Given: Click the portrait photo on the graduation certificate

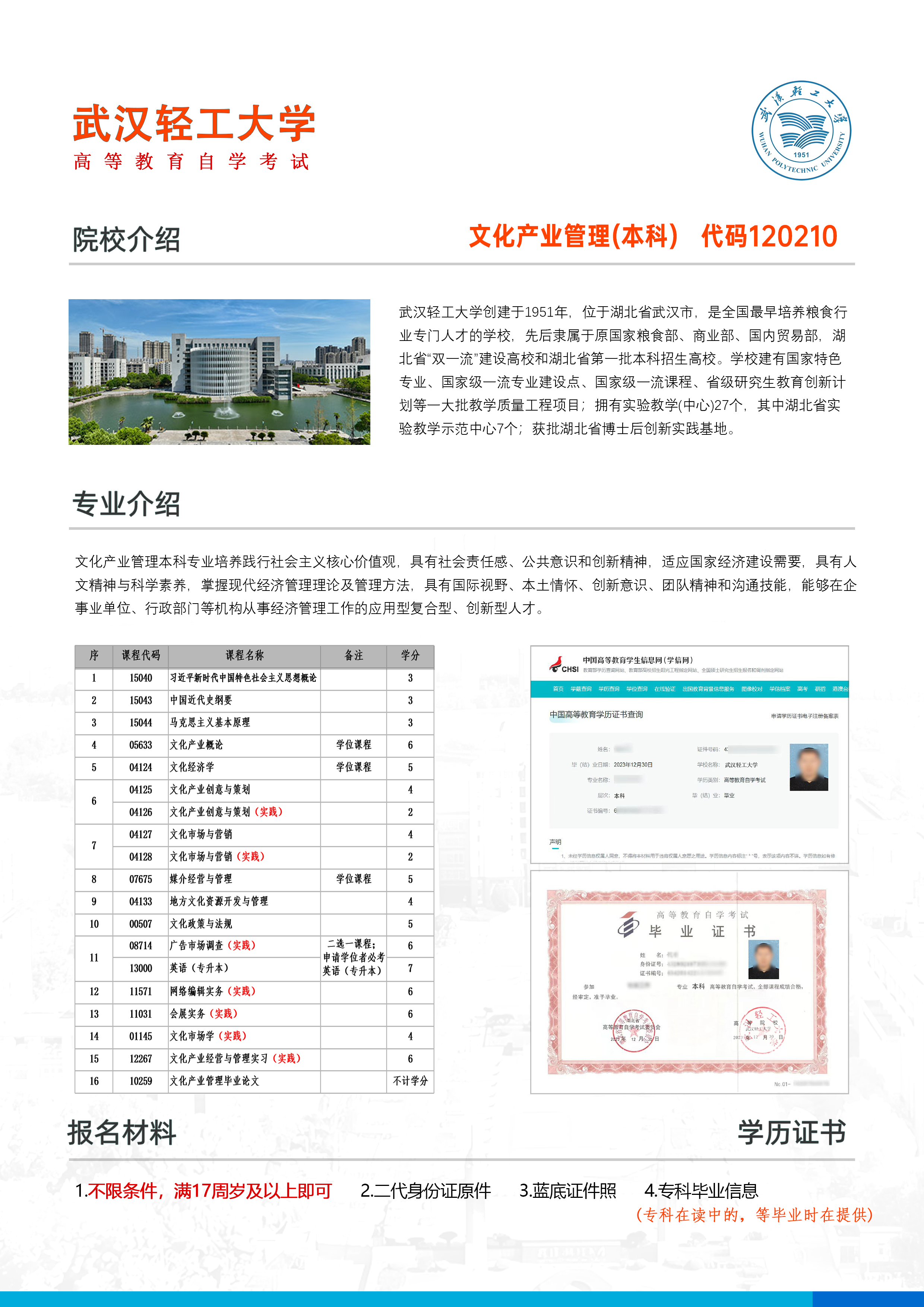Looking at the screenshot, I should click(x=763, y=960).
